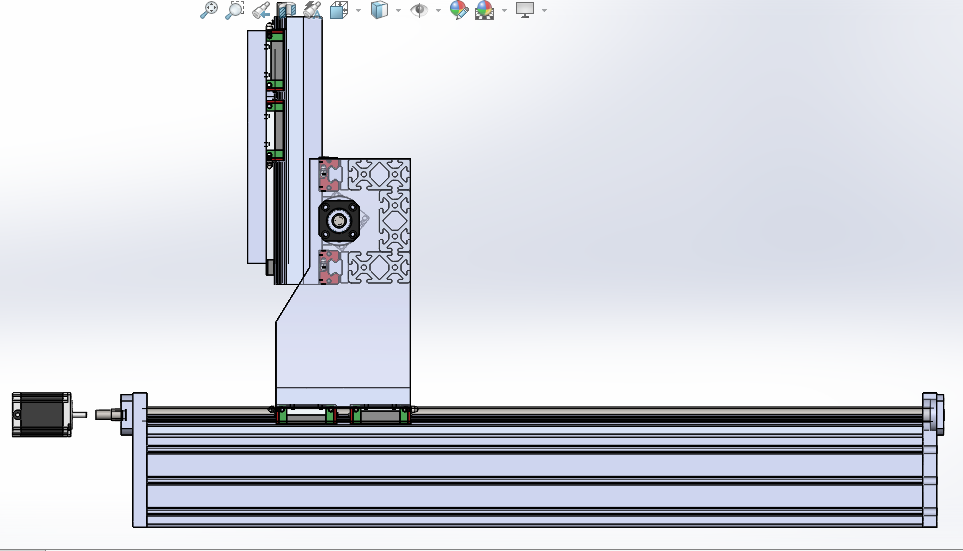Expand the Hide/Show Items dropdown arrow
Image resolution: width=963 pixels, height=551 pixels.
coord(439,10)
